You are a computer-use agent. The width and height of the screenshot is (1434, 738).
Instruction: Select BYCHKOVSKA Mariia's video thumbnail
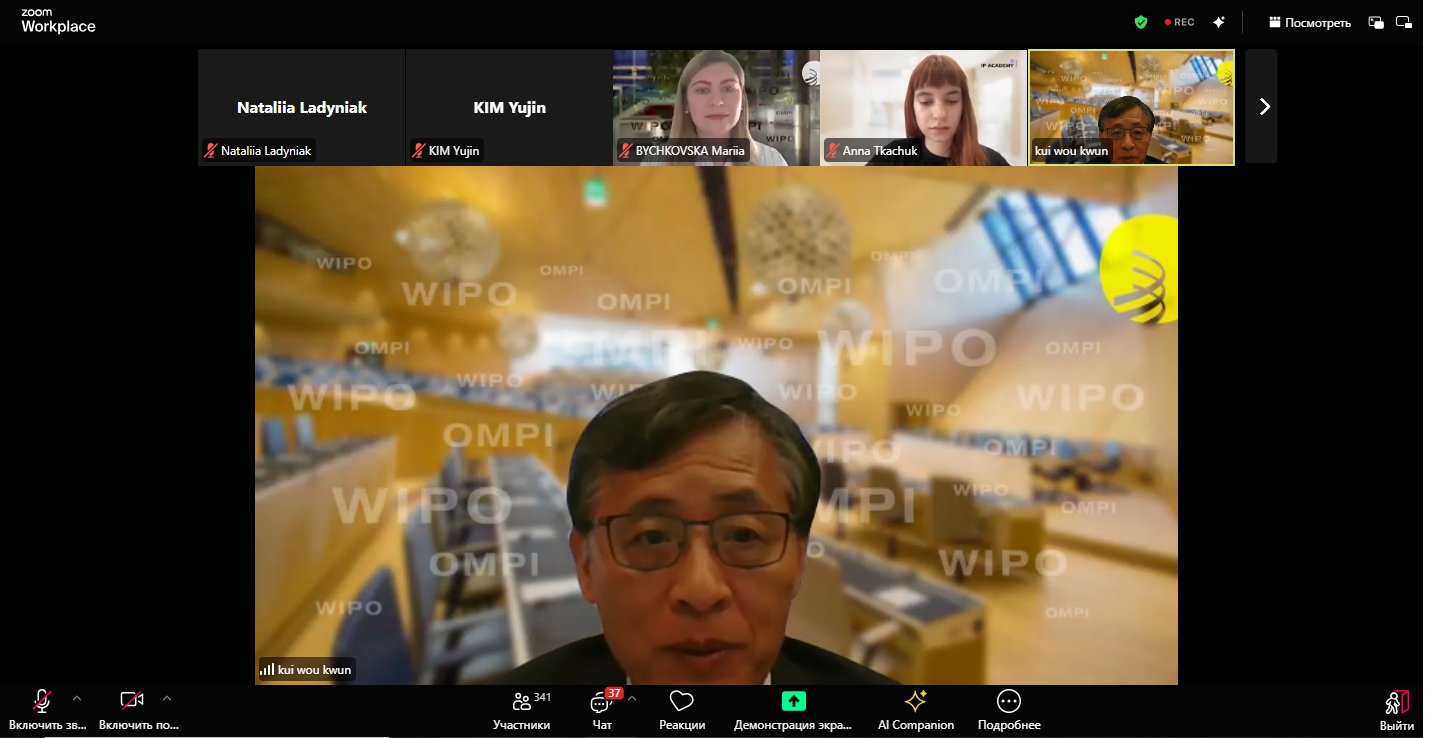coord(716,107)
